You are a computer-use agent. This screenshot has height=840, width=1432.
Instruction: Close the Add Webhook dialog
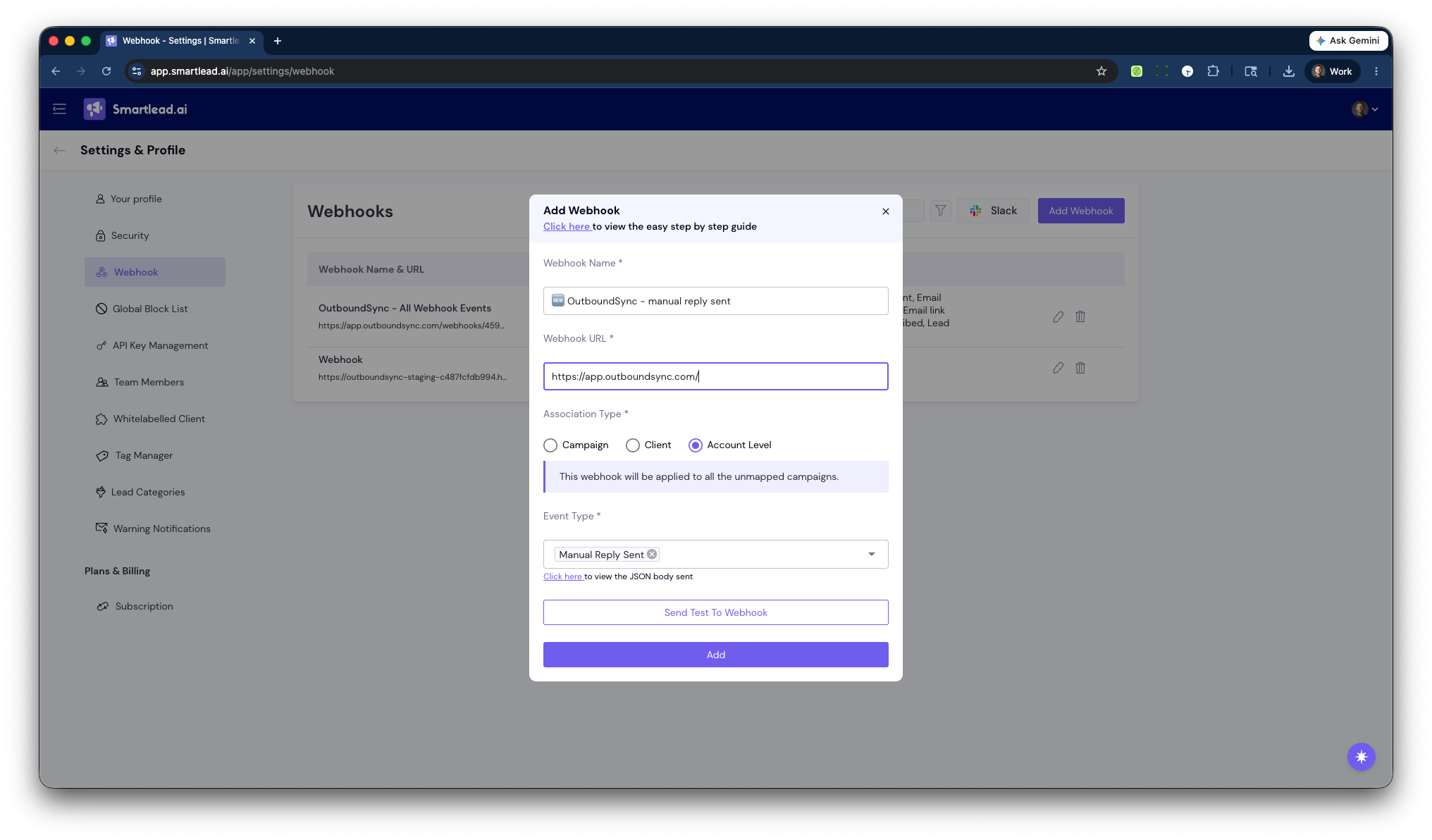(886, 211)
